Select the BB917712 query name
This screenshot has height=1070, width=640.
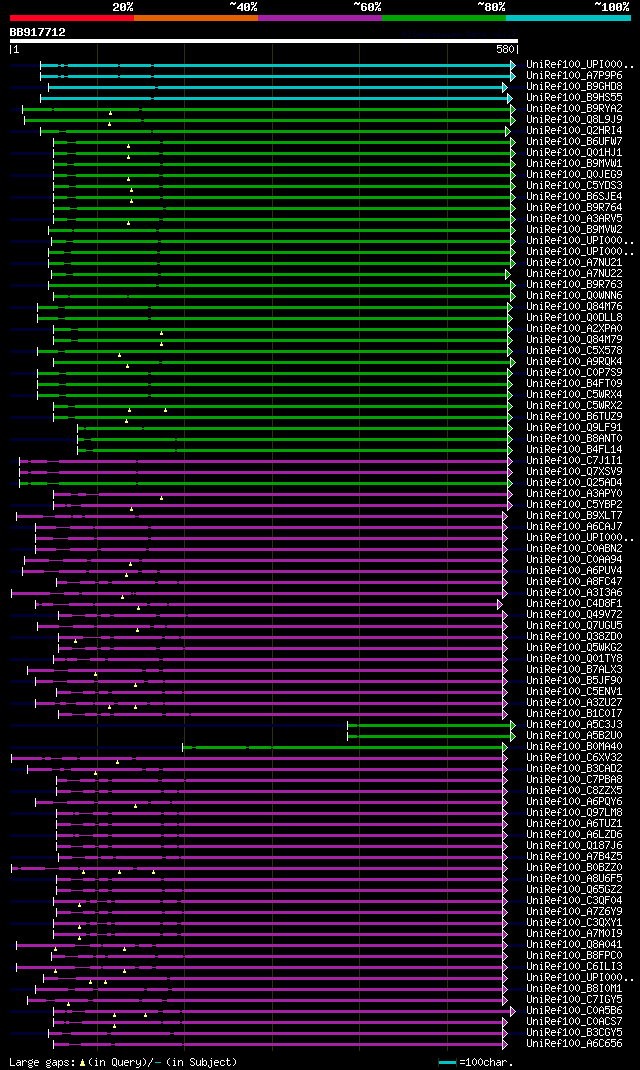coord(38,32)
